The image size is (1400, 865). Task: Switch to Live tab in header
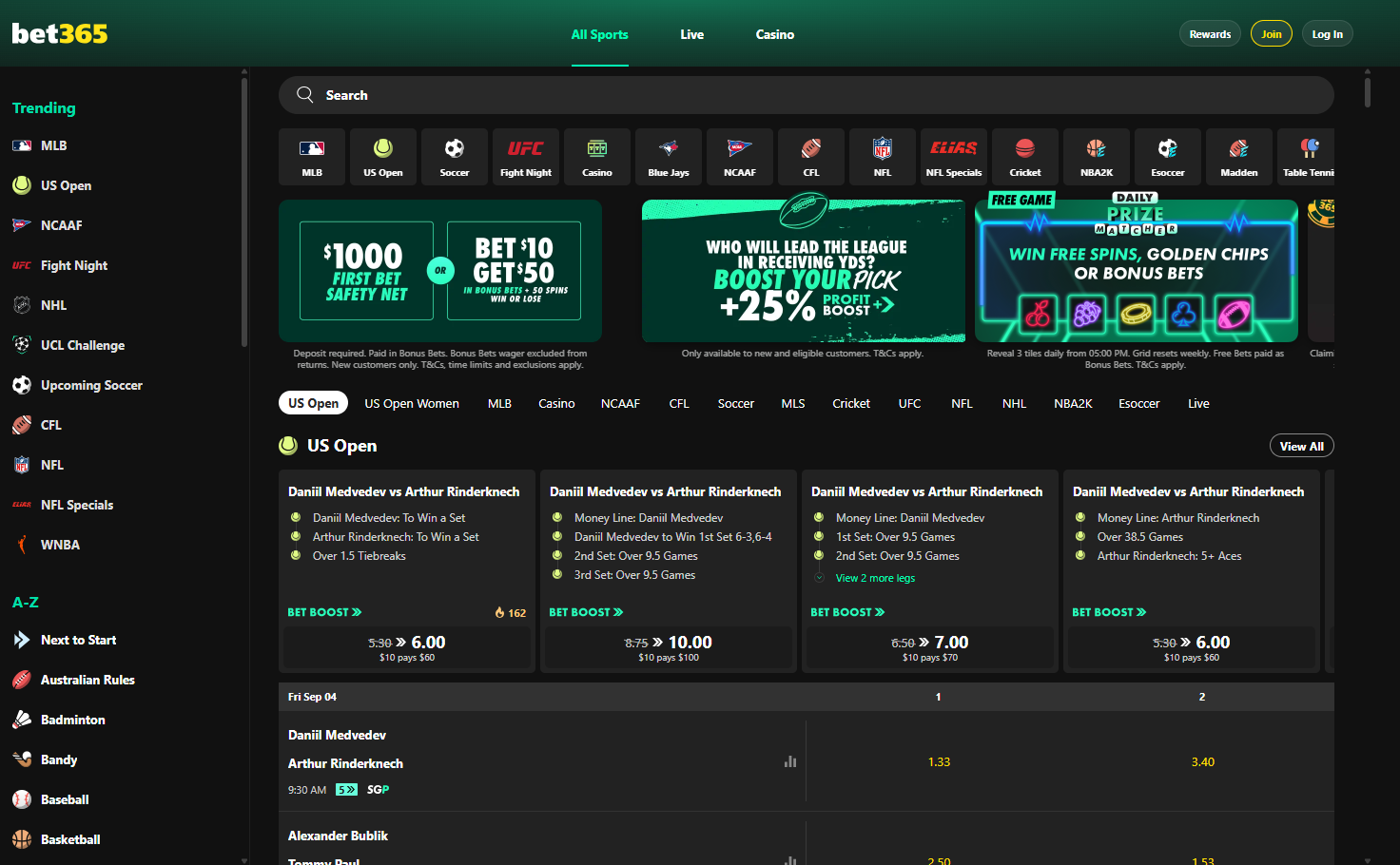pos(692,34)
